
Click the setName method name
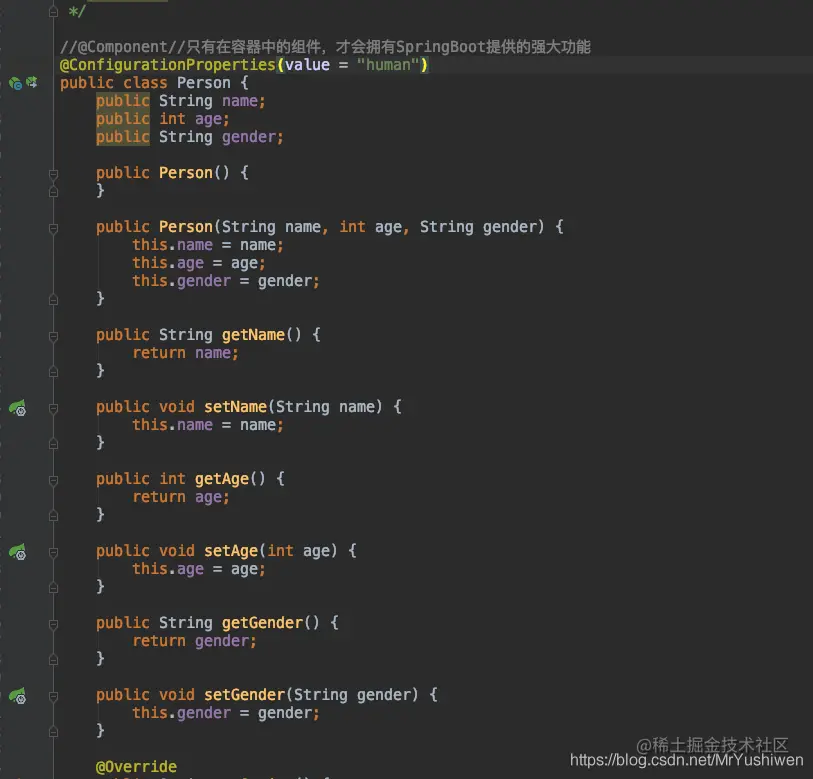click(235, 407)
